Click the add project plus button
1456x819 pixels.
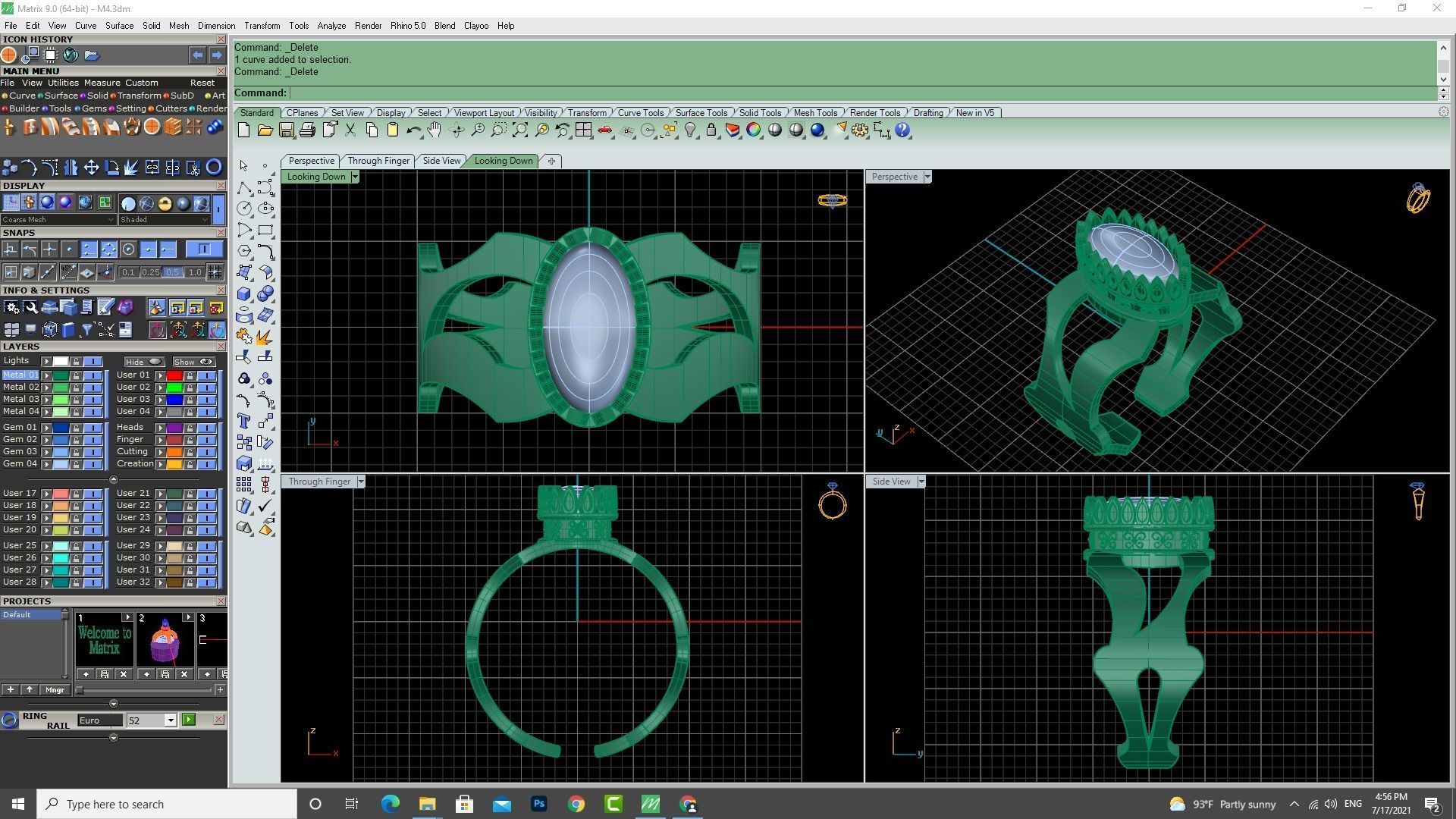pos(10,690)
